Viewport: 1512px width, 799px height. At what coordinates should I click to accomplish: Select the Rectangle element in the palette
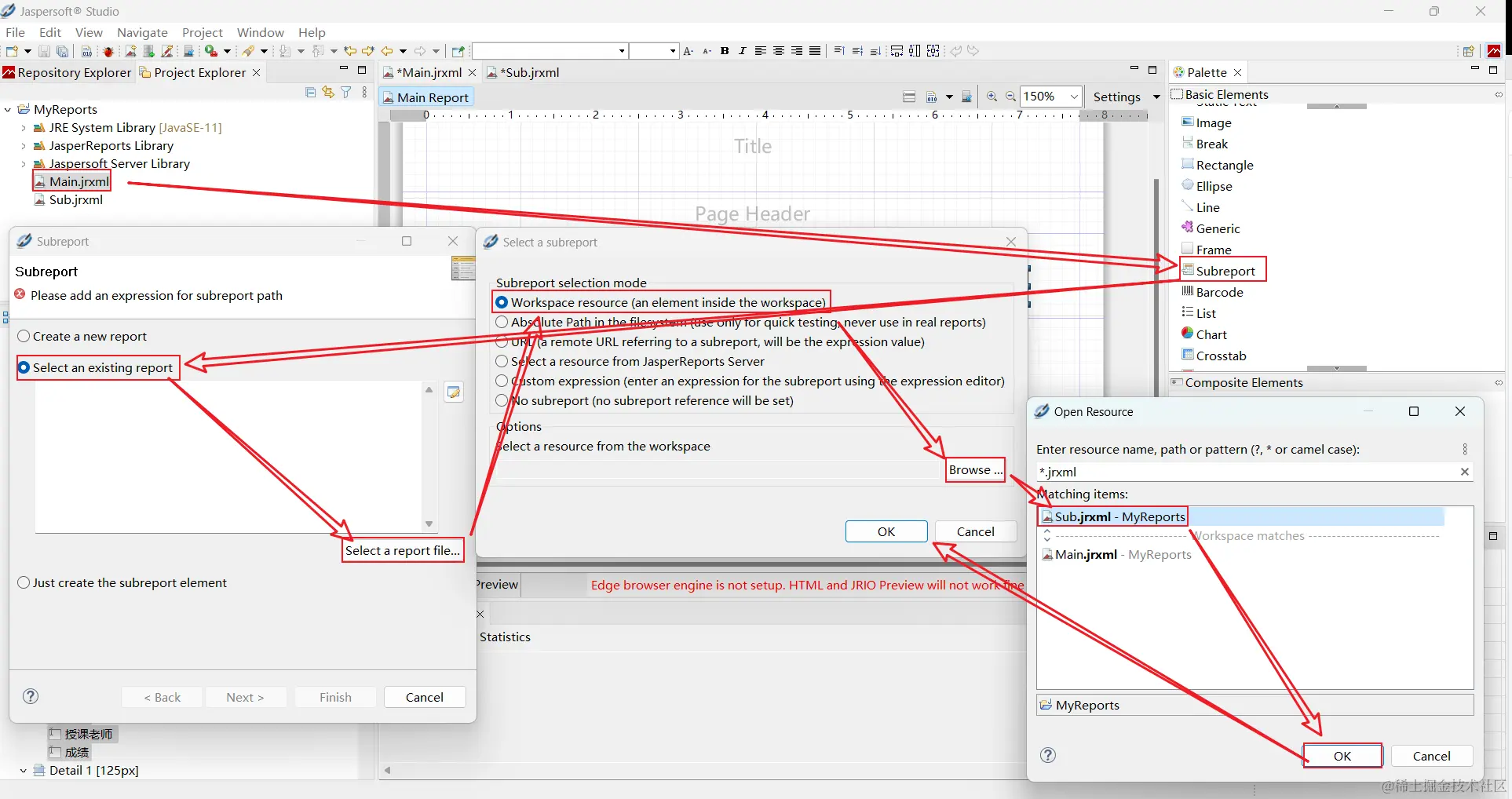coord(1218,166)
